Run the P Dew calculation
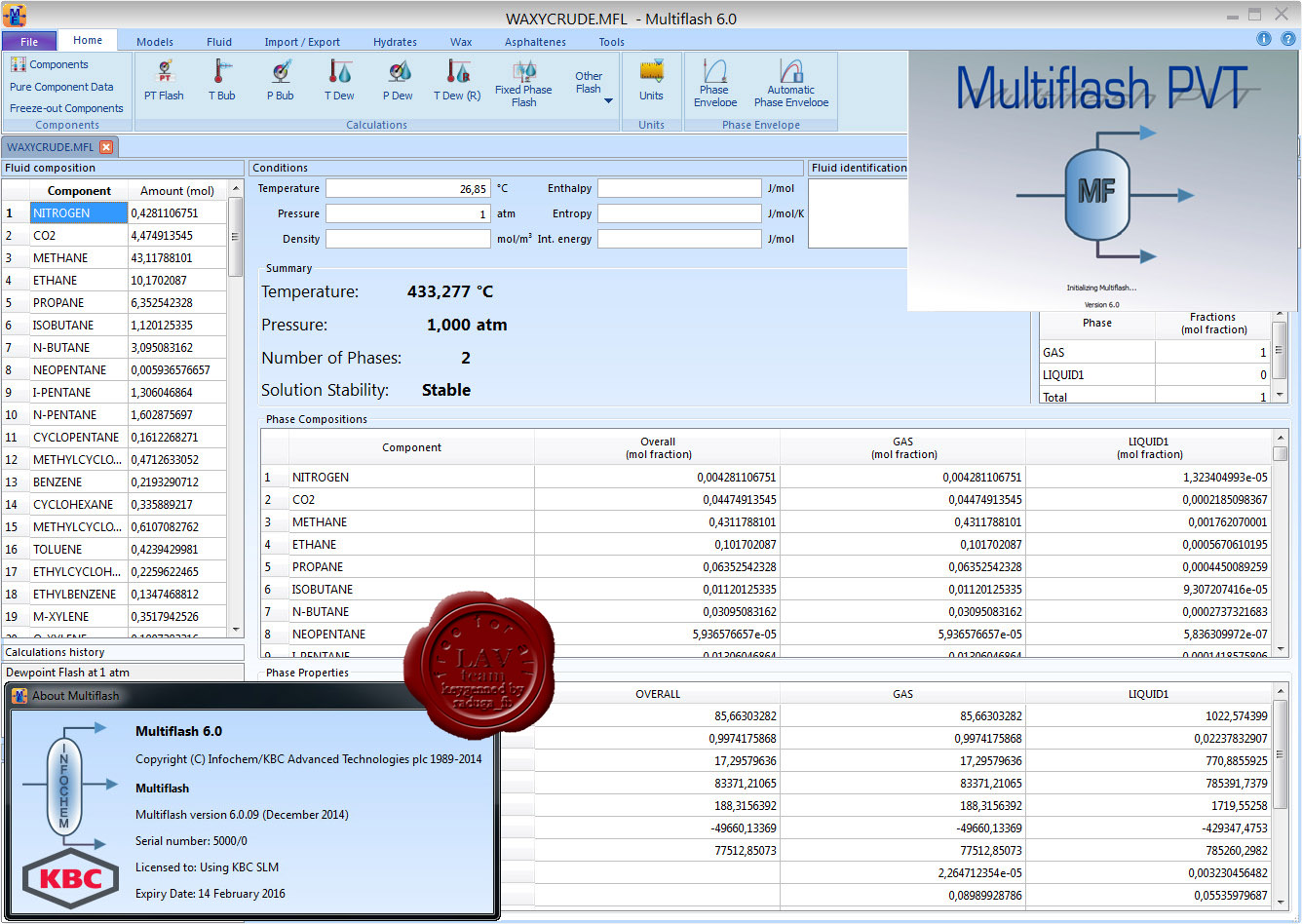Image resolution: width=1302 pixels, height=924 pixels. [398, 80]
